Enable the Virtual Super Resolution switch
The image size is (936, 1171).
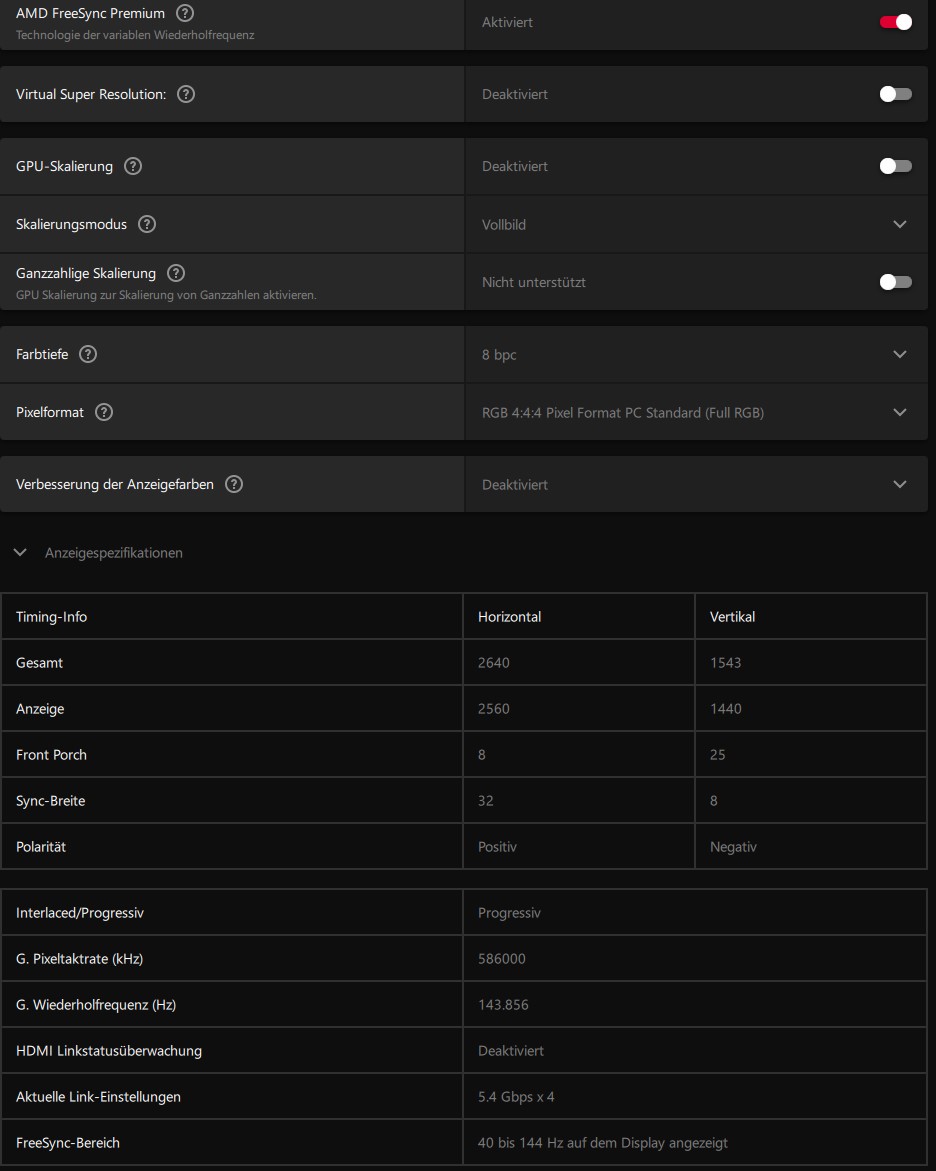click(895, 94)
